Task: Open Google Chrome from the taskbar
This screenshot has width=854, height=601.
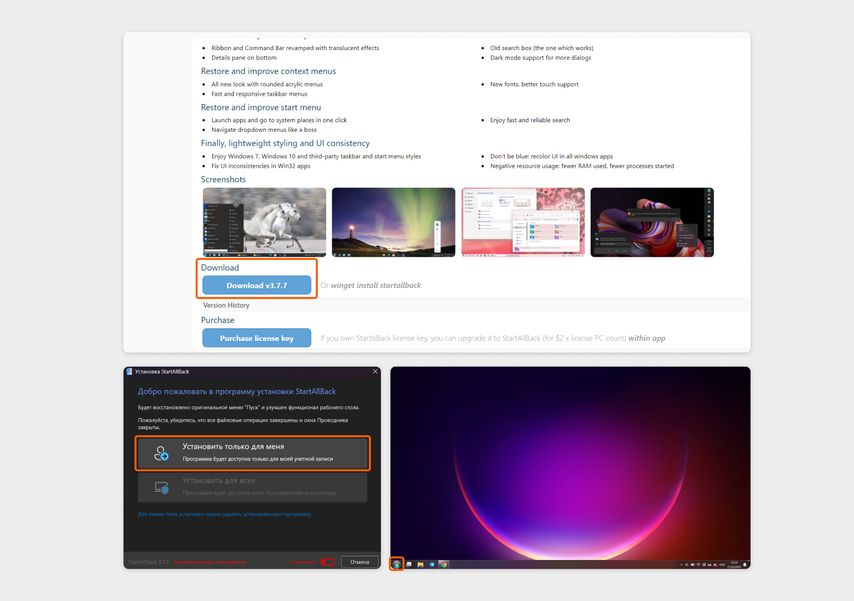Action: click(444, 564)
